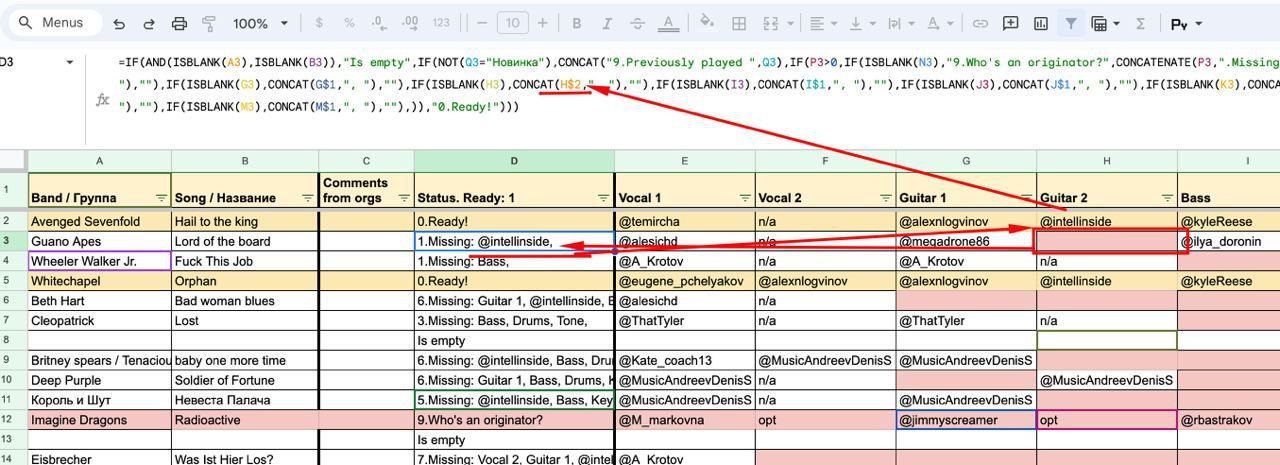
Task: Increase font size with the plus button
Action: (x=543, y=24)
